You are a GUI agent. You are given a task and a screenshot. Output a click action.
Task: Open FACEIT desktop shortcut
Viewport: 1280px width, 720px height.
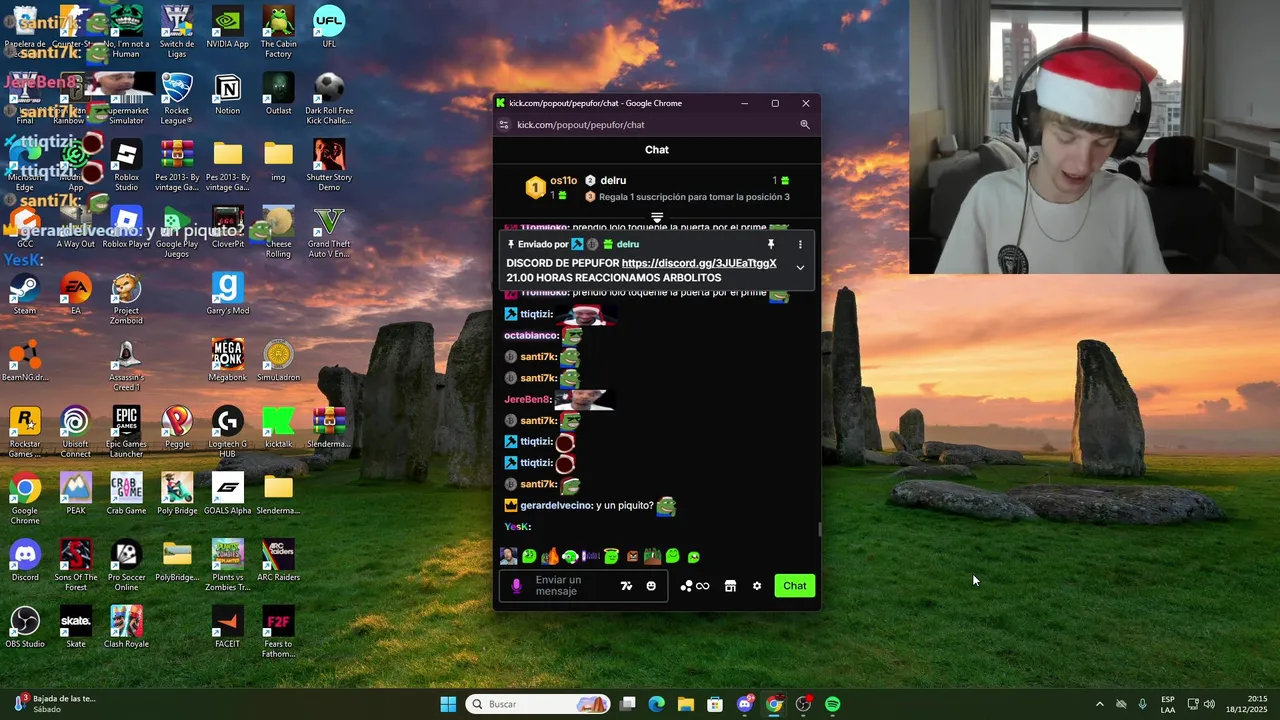click(x=227, y=627)
